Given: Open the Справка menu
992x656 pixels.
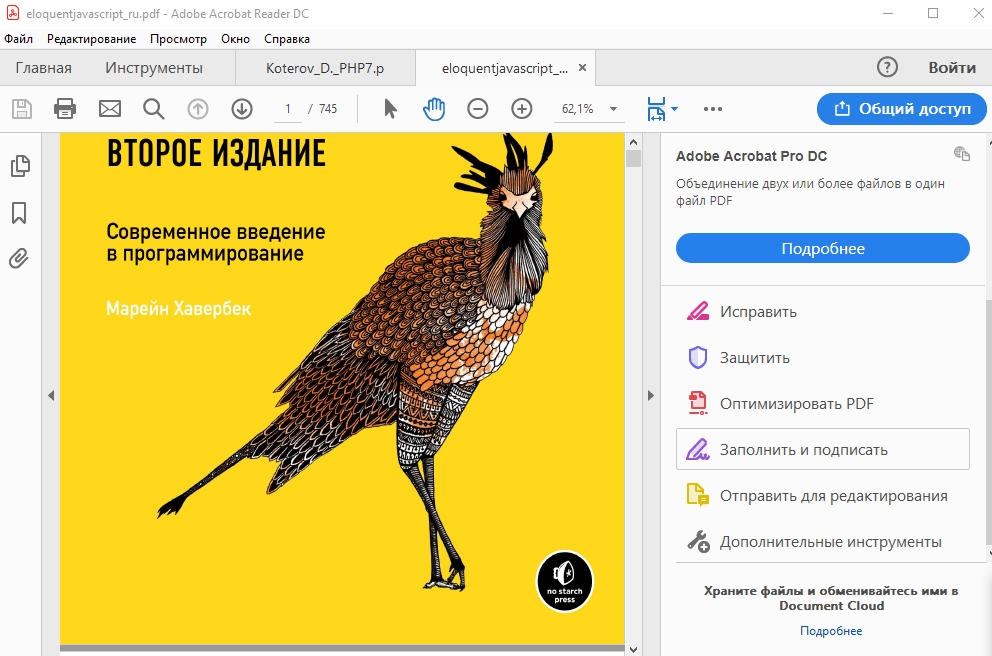Looking at the screenshot, I should (x=287, y=39).
